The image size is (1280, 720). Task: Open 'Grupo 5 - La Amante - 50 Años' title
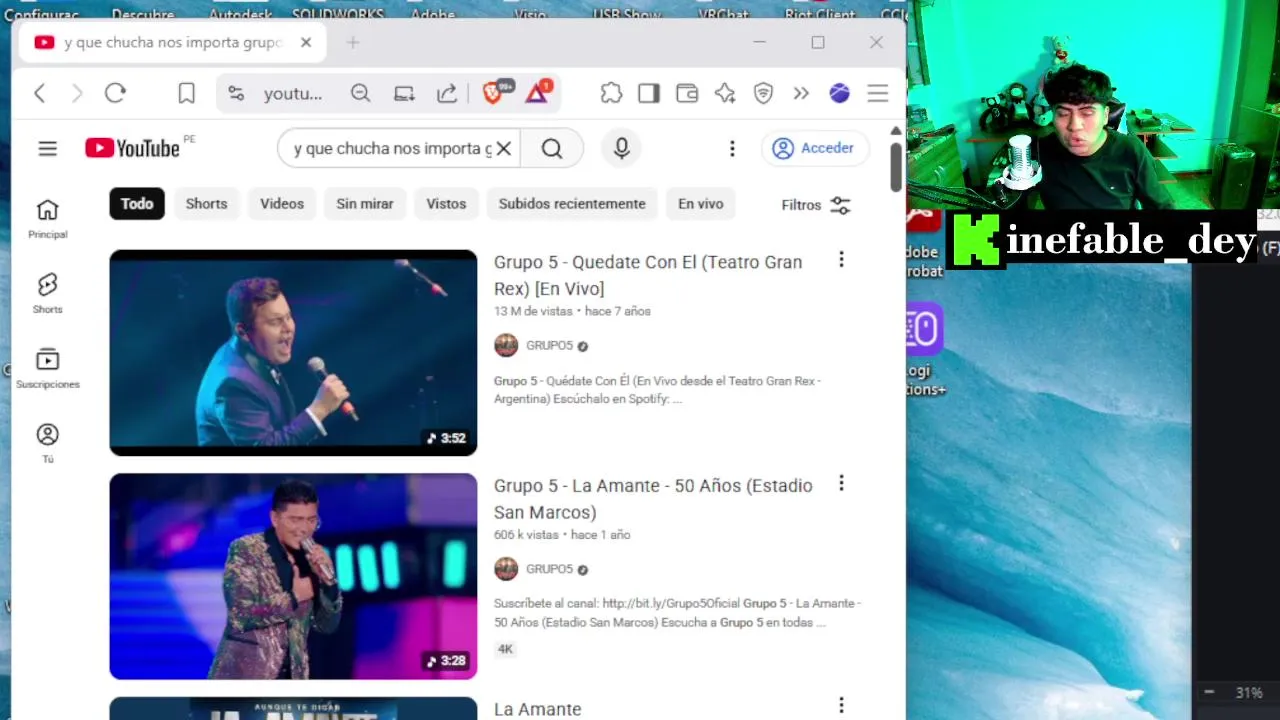pos(653,499)
